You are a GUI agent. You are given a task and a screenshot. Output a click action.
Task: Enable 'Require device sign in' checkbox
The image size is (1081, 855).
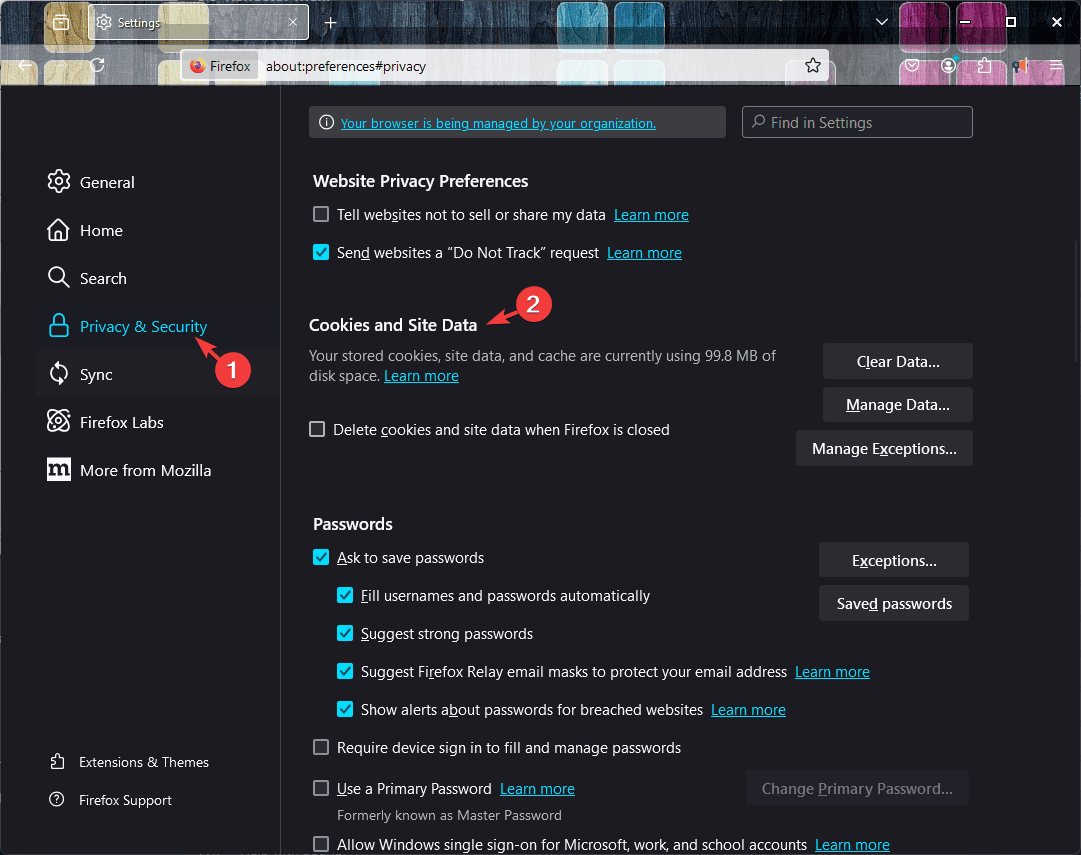point(321,747)
